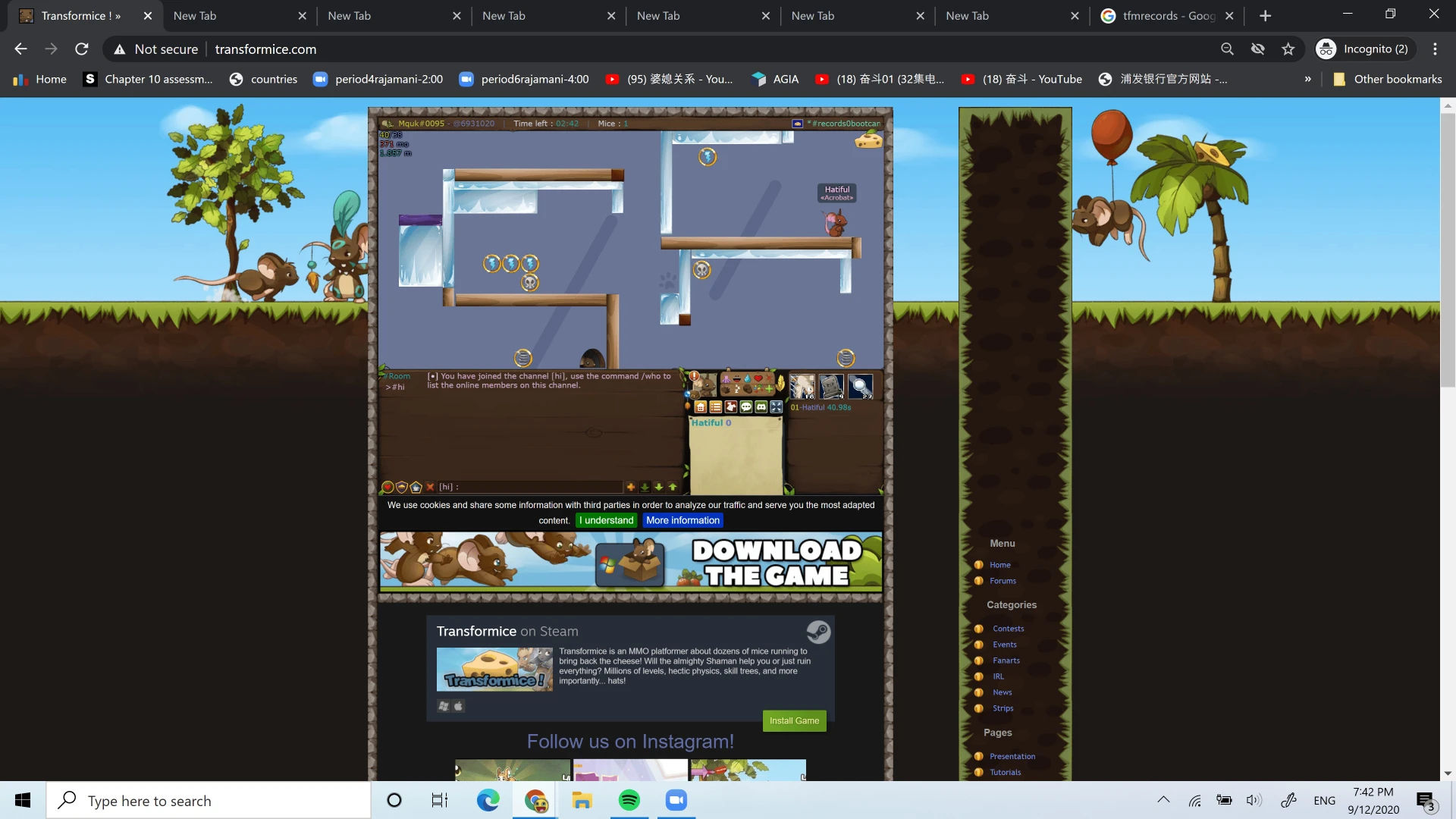Select the first inventory item showing 16
This screenshot has height=819, width=1456.
click(802, 386)
